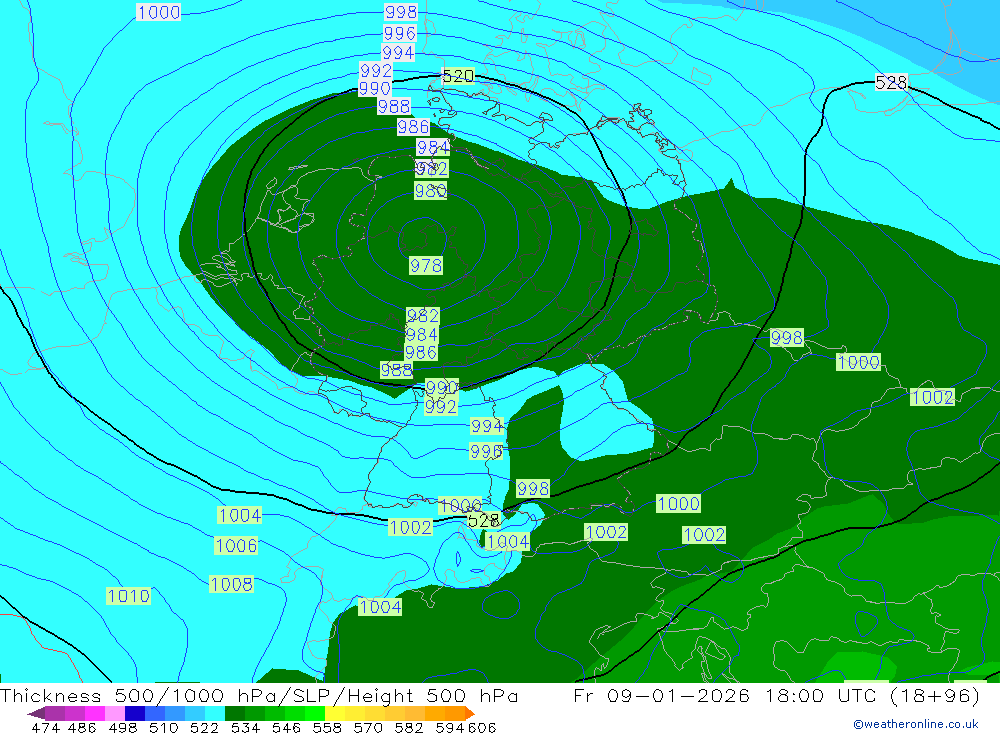The image size is (1000, 733).
Task: Click the 978 low pressure centre label
Action: coord(426,265)
